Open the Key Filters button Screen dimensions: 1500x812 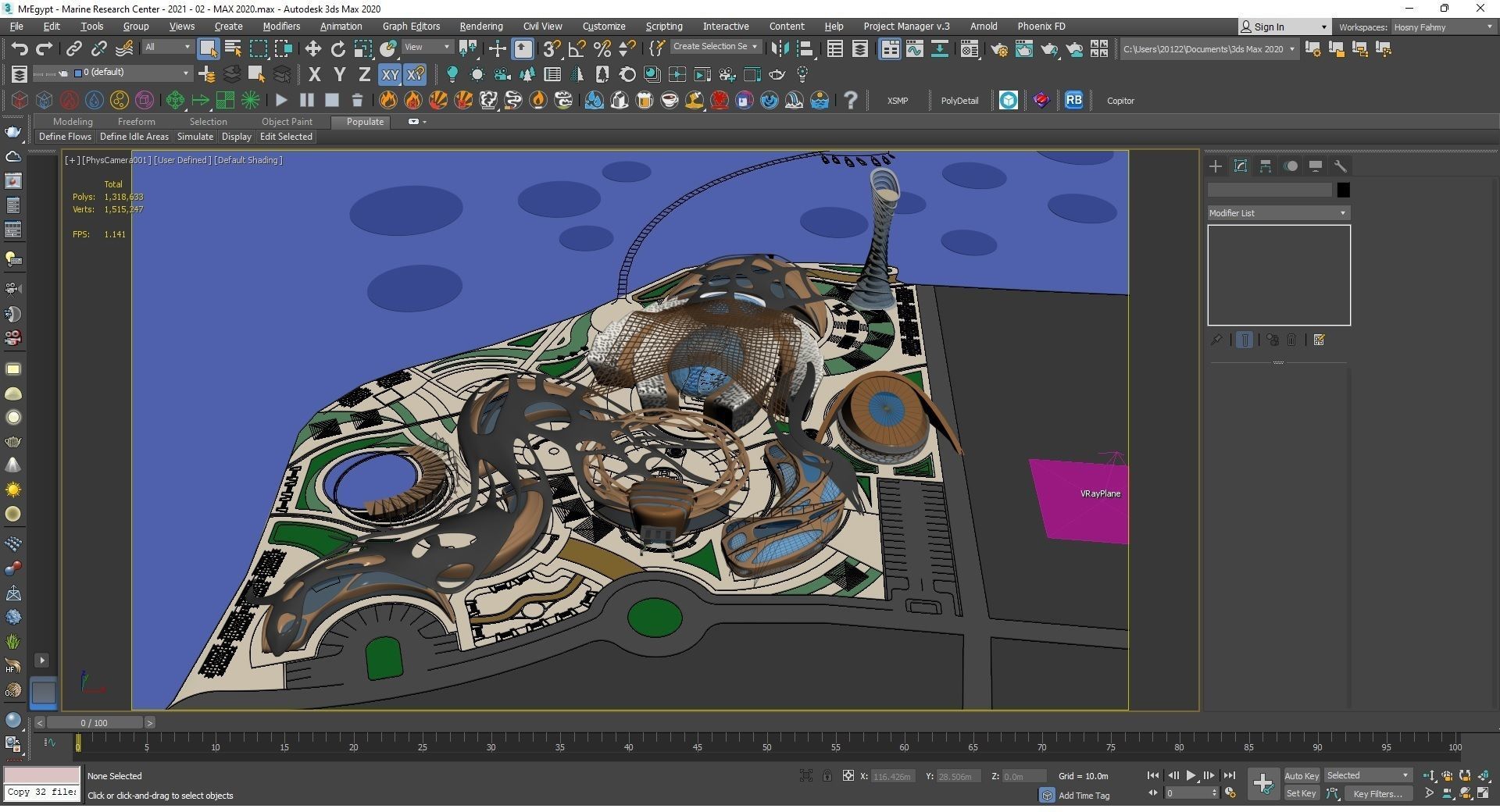(x=1379, y=793)
